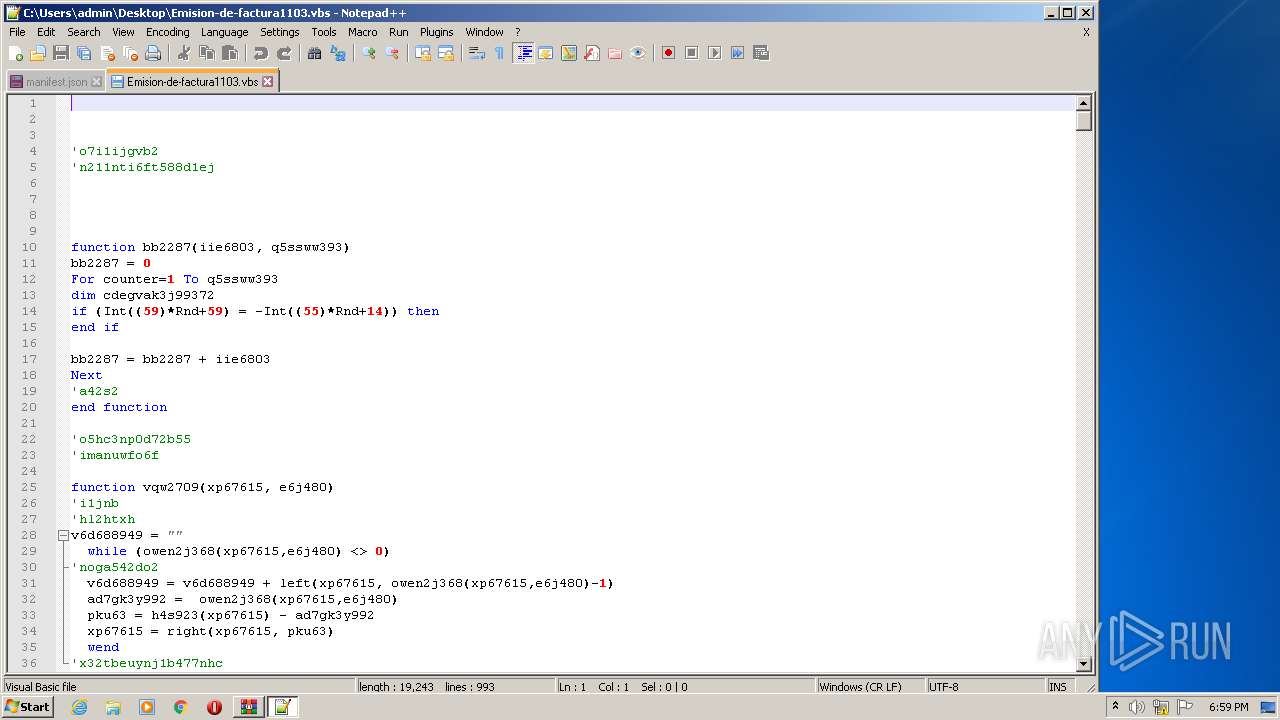
Task: Click scrollbar up arrow in editor
Action: [1083, 103]
